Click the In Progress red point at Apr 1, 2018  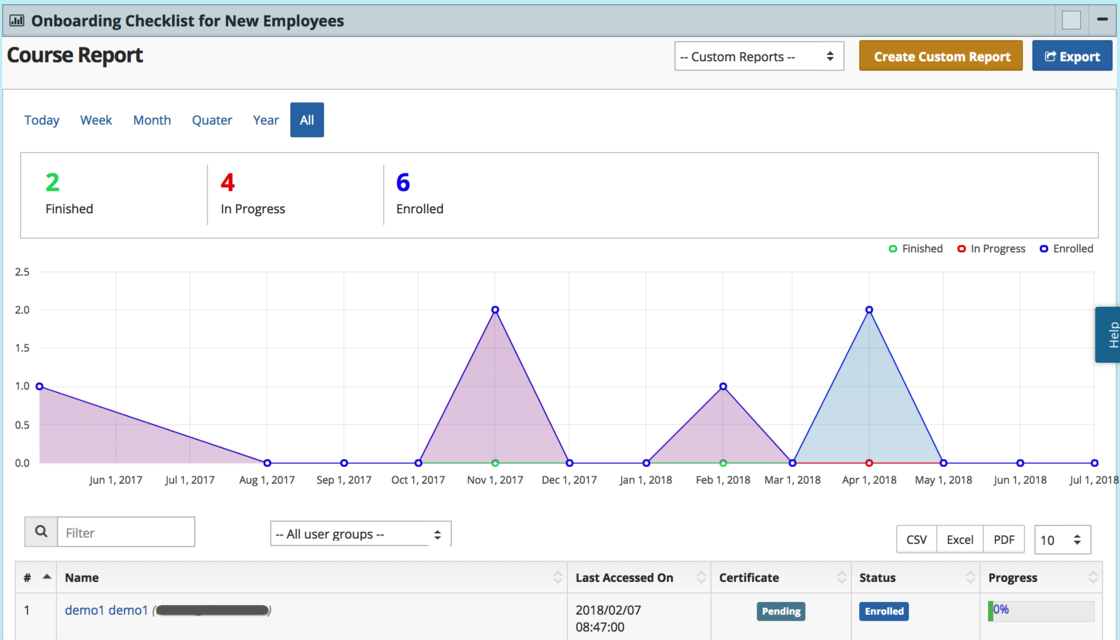point(869,463)
